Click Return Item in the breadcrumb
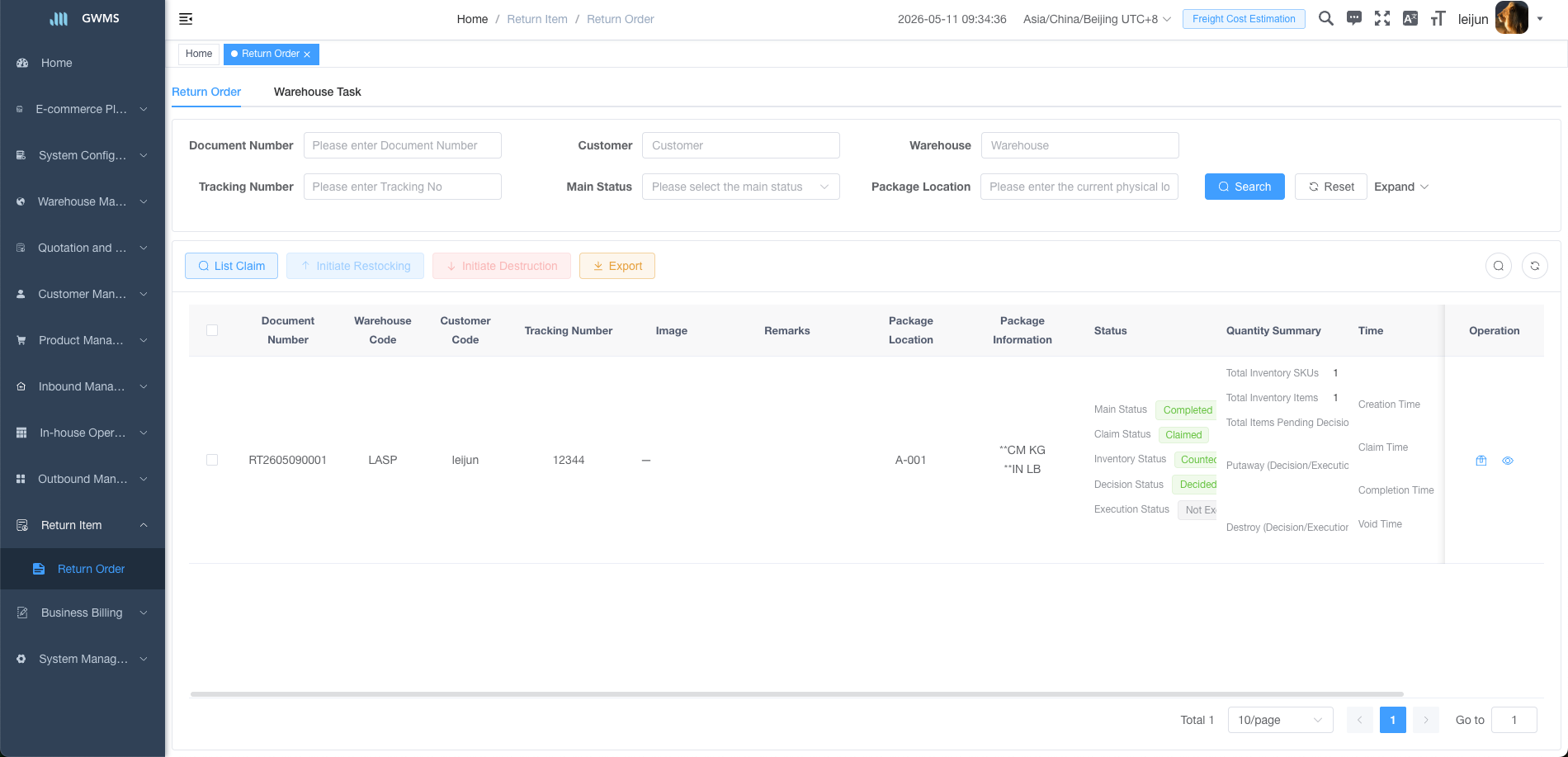Image resolution: width=1568 pixels, height=757 pixels. click(537, 19)
